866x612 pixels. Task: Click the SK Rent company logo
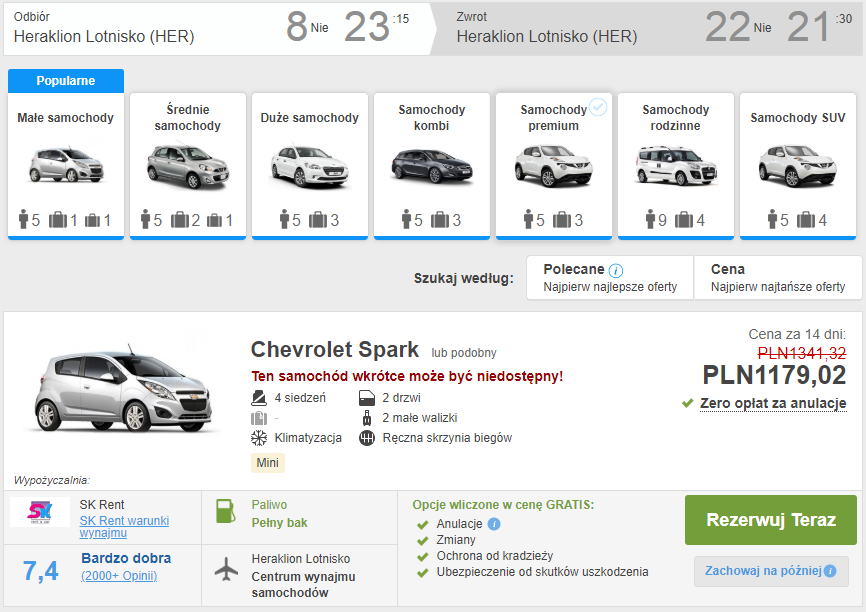[x=40, y=512]
